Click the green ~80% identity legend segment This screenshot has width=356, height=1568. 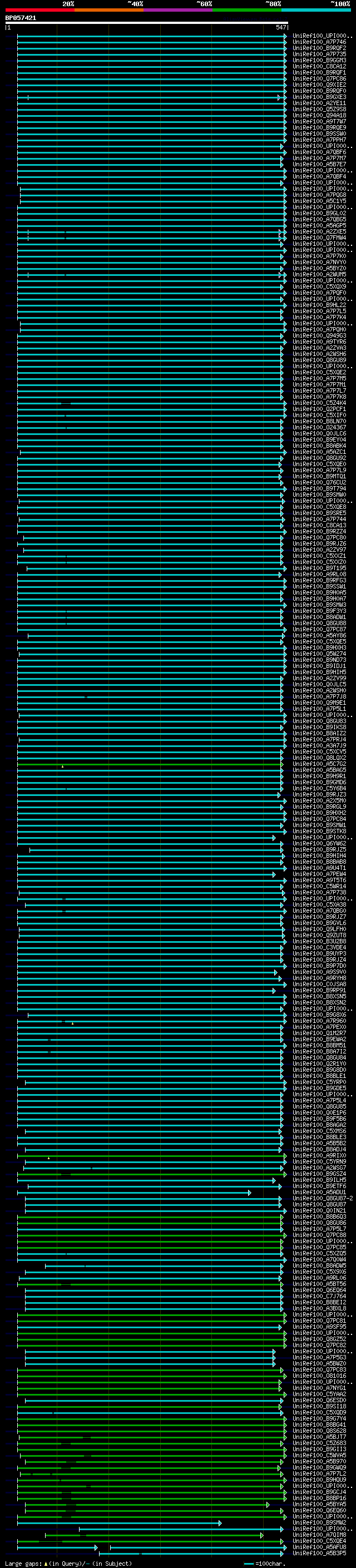[x=247, y=10]
